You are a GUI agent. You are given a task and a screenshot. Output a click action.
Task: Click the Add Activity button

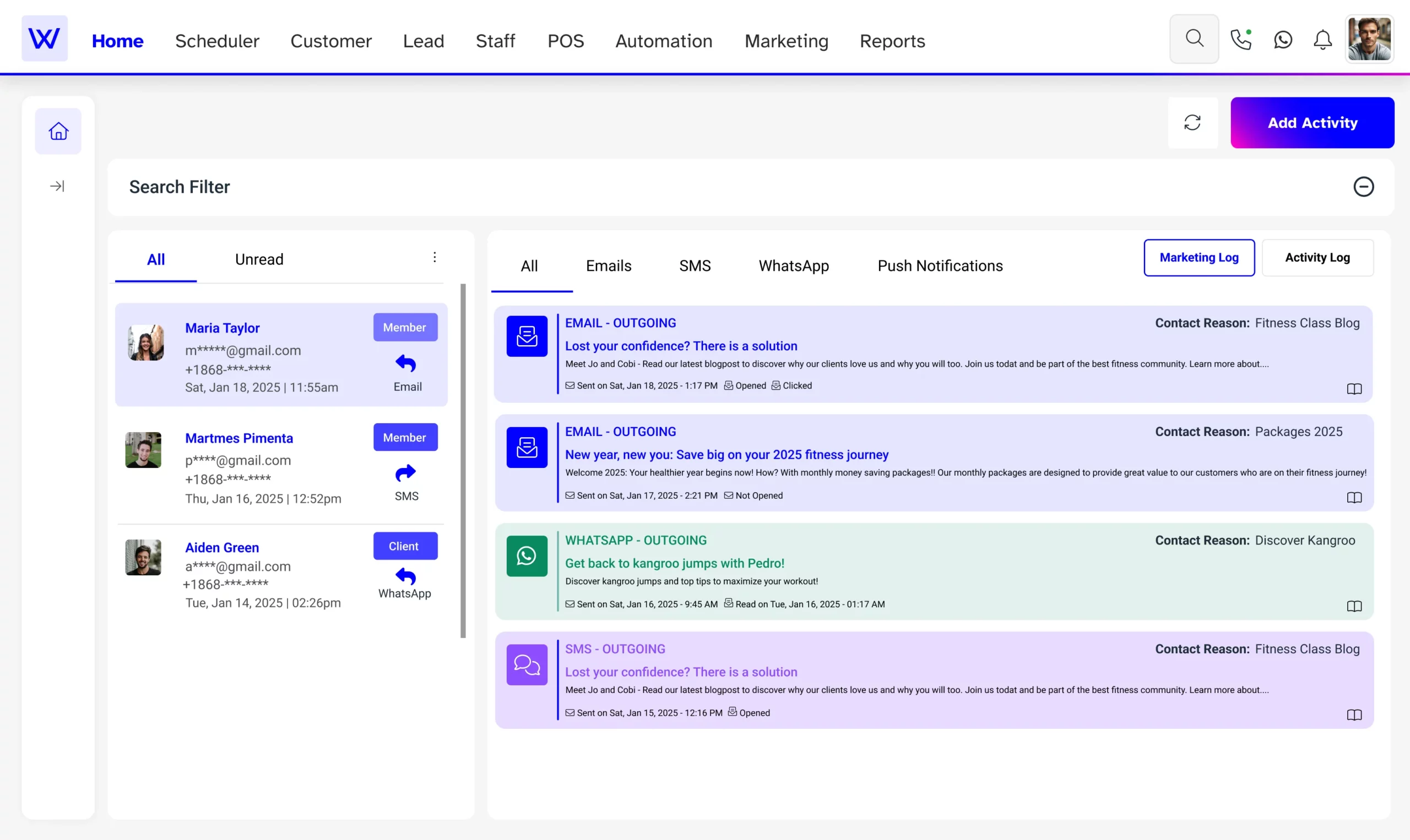pyautogui.click(x=1312, y=123)
